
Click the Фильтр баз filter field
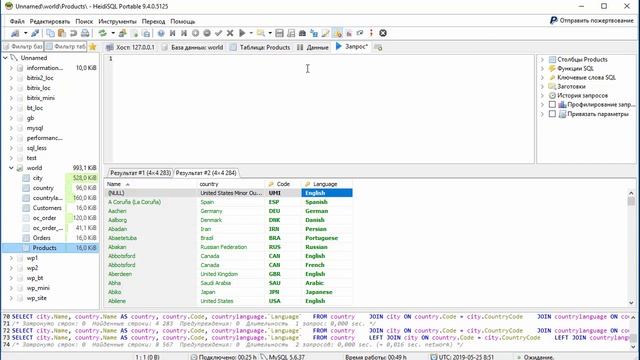tap(23, 47)
